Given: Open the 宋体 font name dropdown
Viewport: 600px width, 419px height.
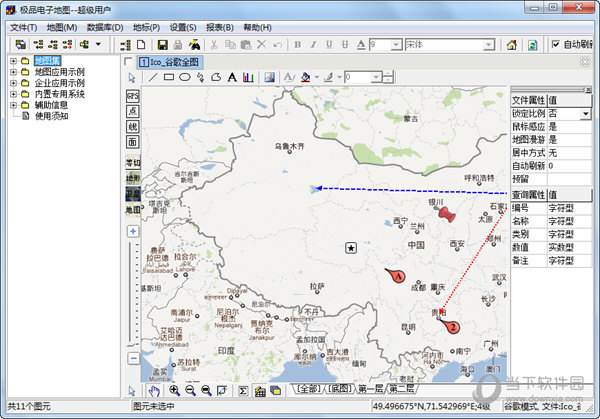Looking at the screenshot, I should coord(488,45).
